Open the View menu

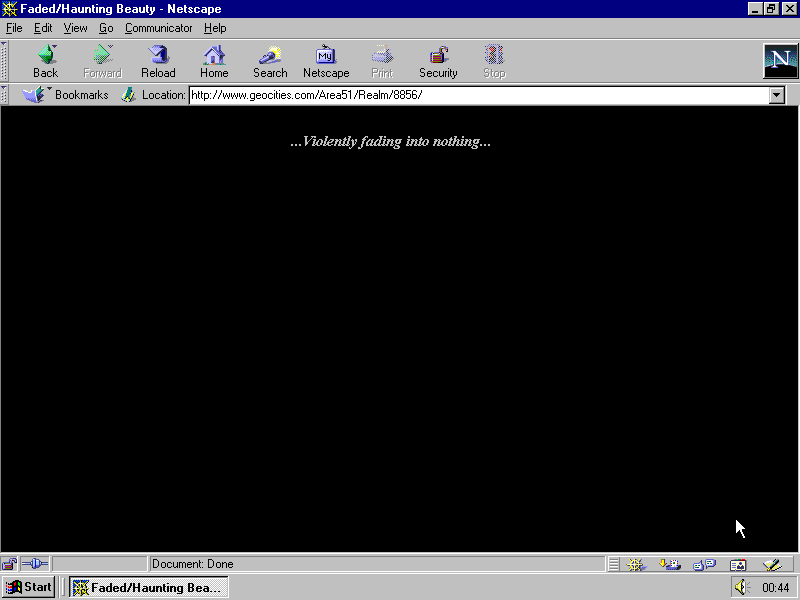pos(75,28)
